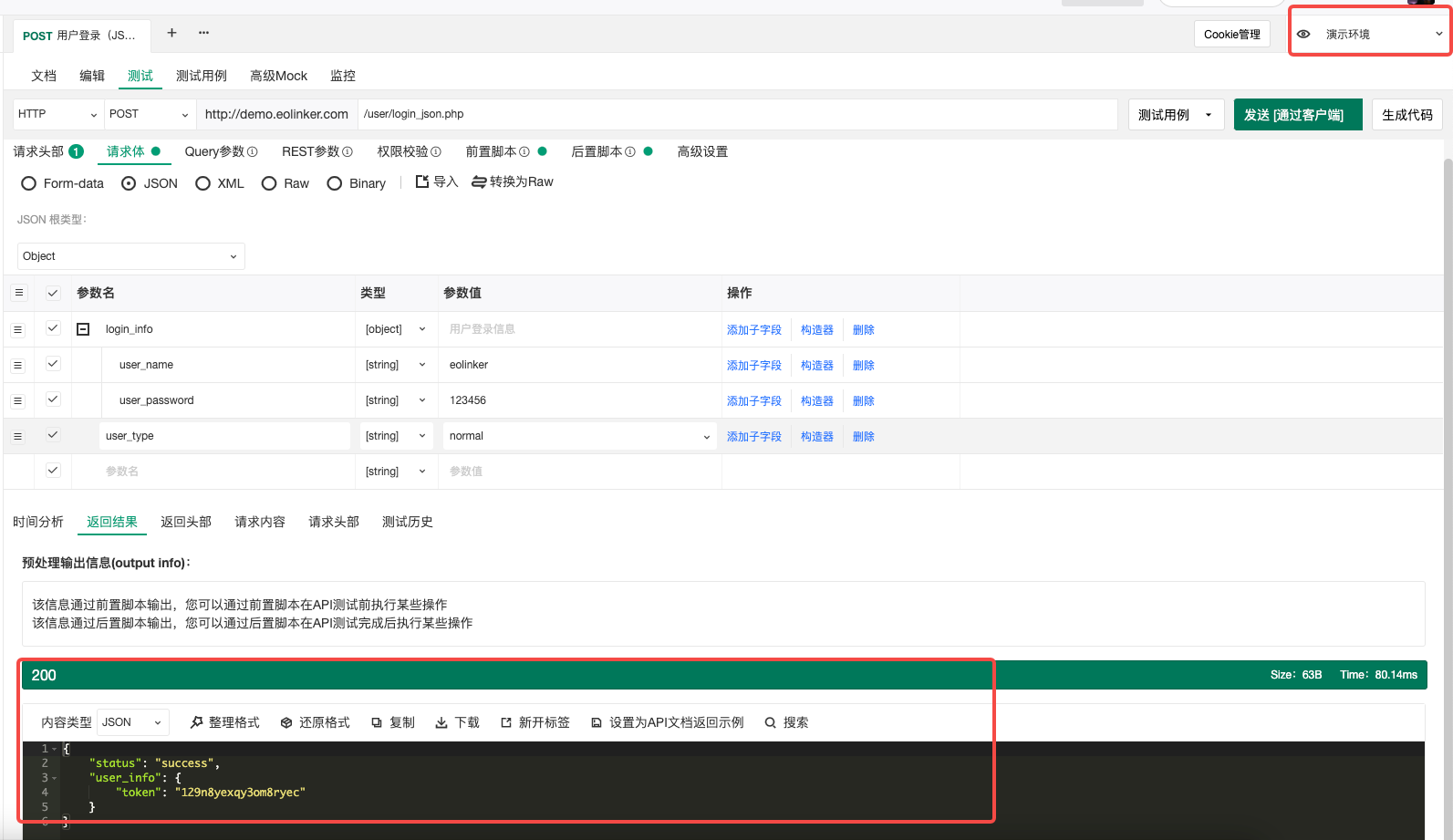Click 前置脚本 info icon

[x=524, y=152]
